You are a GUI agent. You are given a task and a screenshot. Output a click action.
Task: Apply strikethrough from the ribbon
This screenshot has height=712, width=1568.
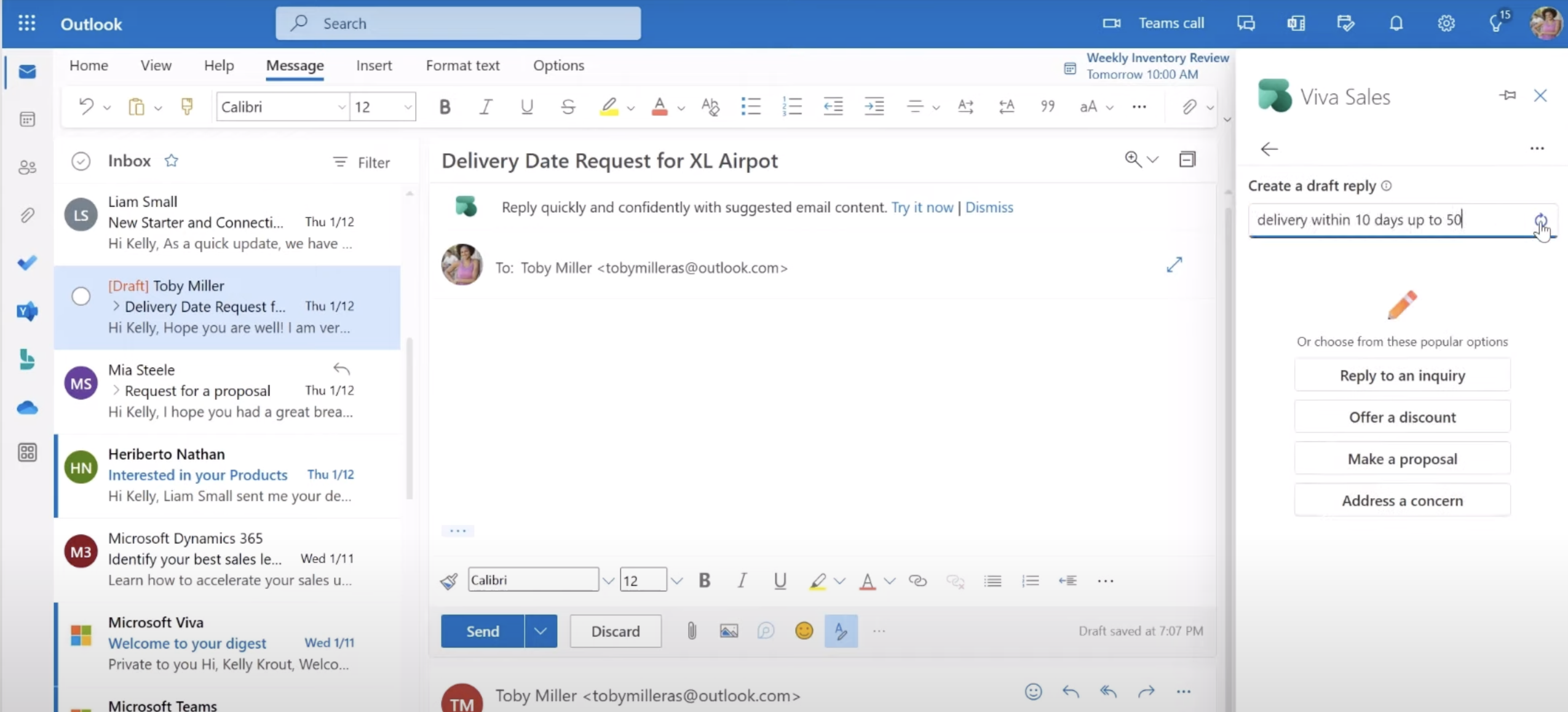point(568,106)
